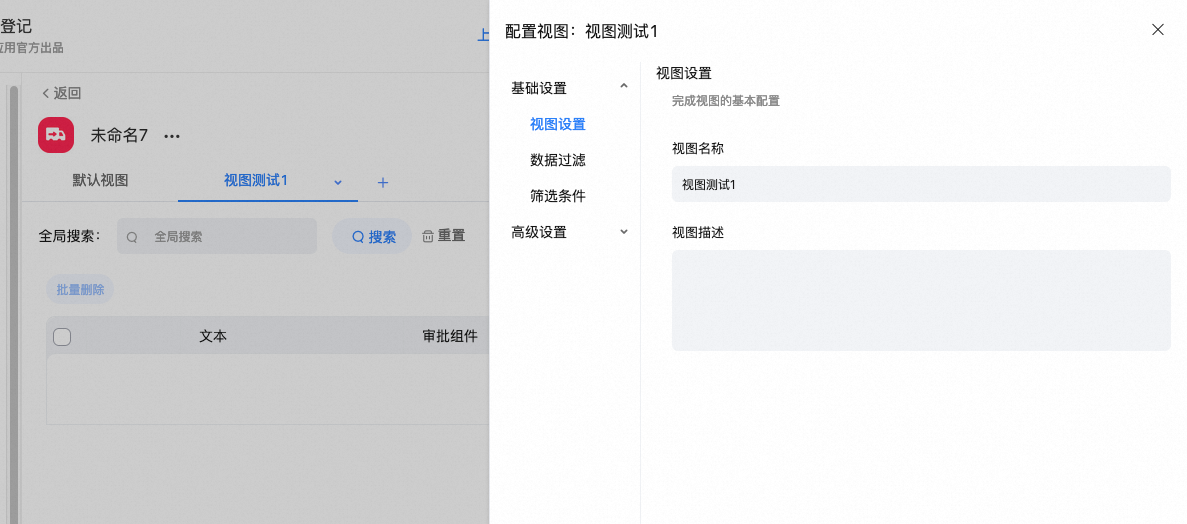Click the magnifier icon in global search
Screen dimensions: 1187x524
point(132,237)
